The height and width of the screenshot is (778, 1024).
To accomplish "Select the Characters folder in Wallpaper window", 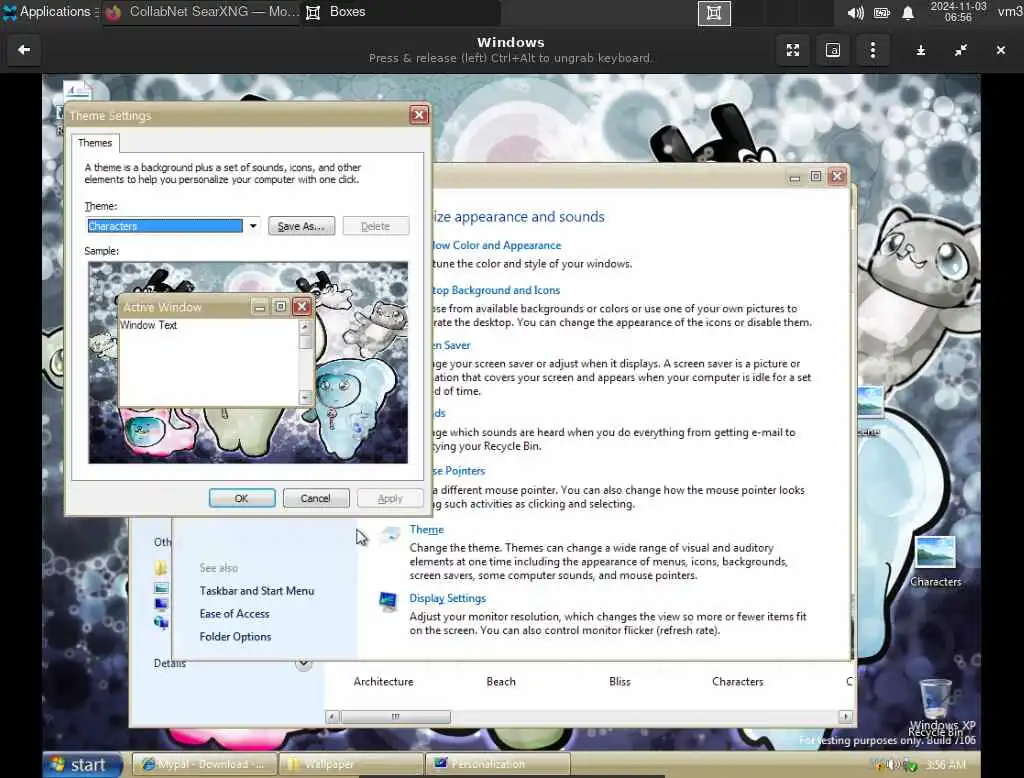I will click(737, 682).
